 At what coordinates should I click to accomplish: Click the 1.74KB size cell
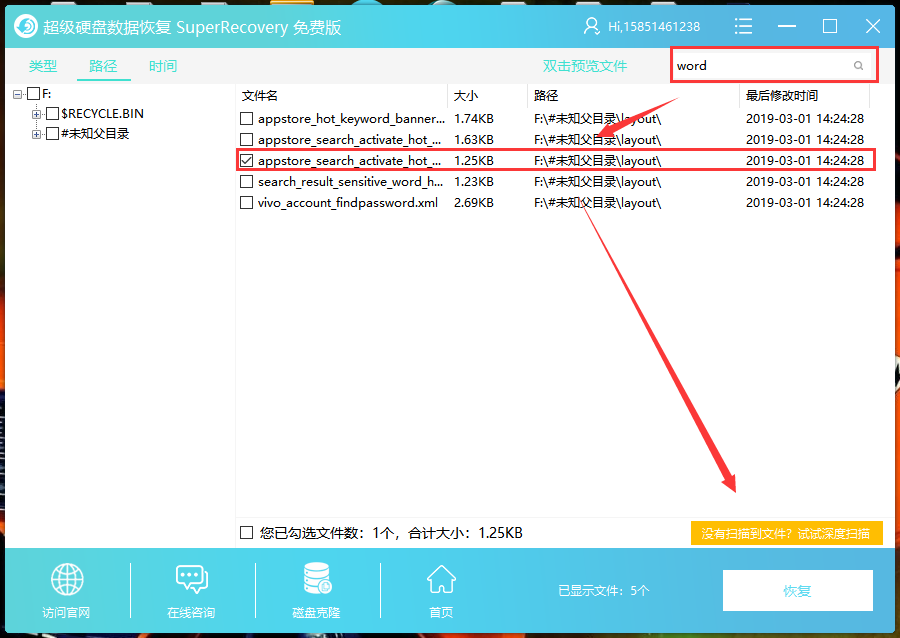tap(474, 119)
